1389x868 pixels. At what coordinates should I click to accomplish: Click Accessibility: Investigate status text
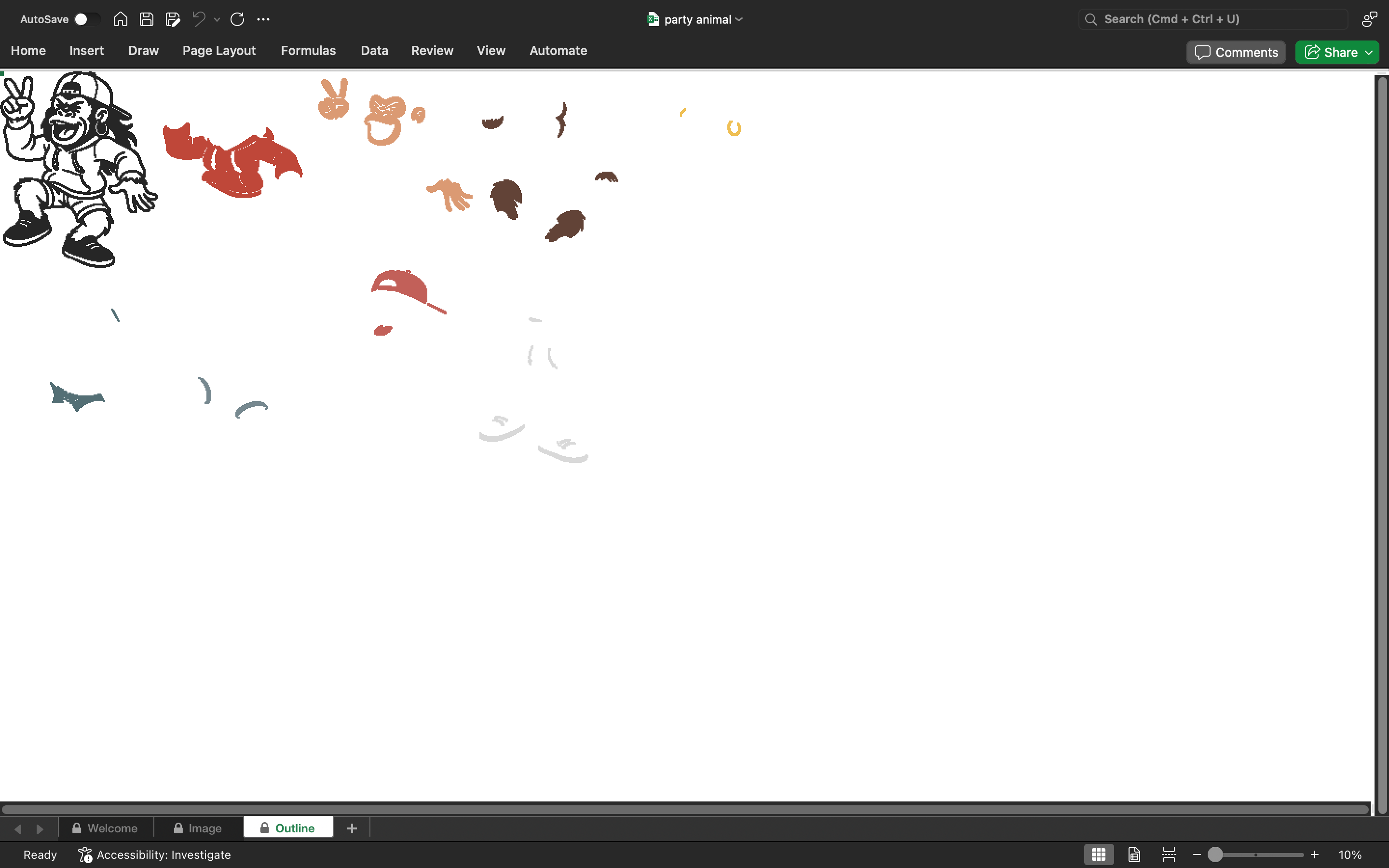pyautogui.click(x=163, y=855)
